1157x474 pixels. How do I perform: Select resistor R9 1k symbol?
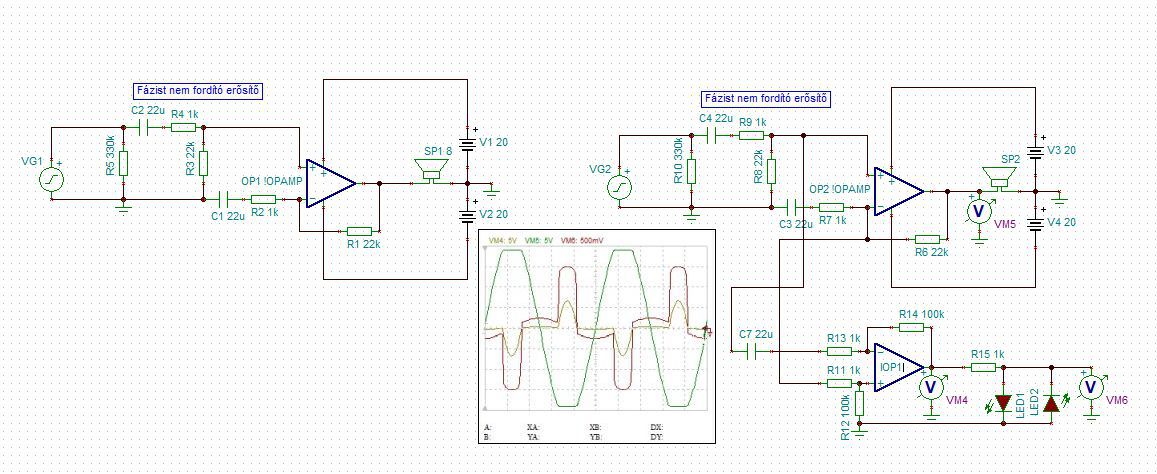[x=751, y=135]
